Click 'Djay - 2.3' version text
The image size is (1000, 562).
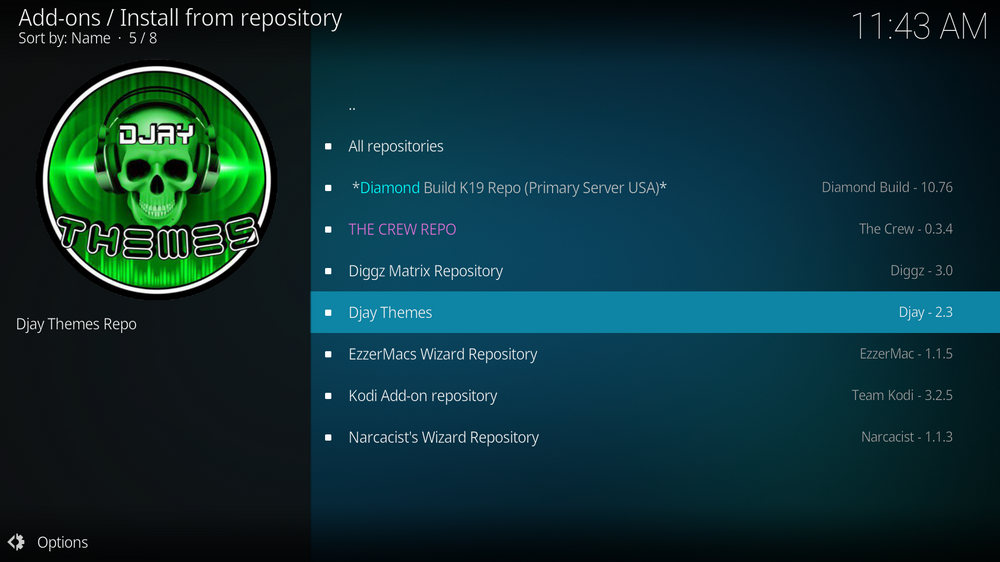click(925, 312)
